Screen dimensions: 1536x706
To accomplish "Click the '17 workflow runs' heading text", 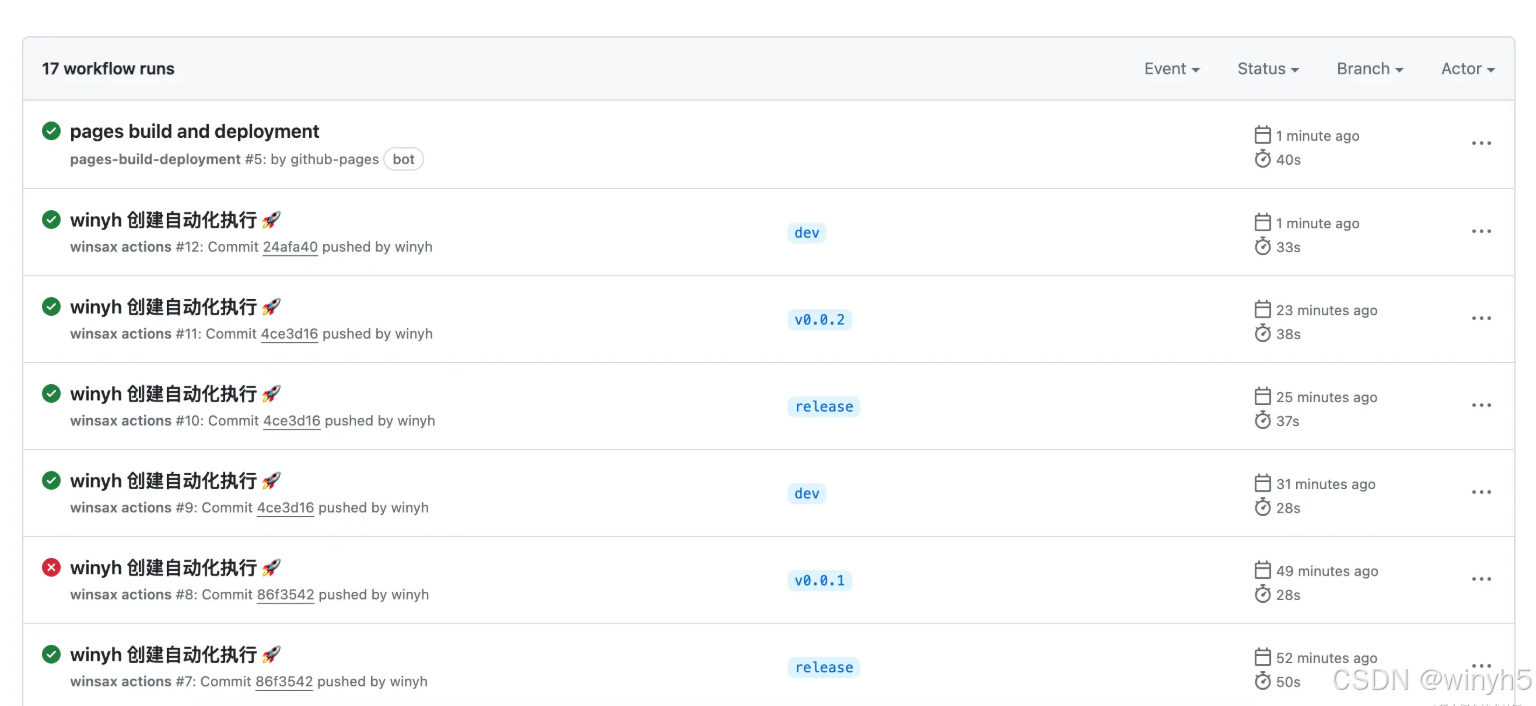I will pyautogui.click(x=108, y=69).
